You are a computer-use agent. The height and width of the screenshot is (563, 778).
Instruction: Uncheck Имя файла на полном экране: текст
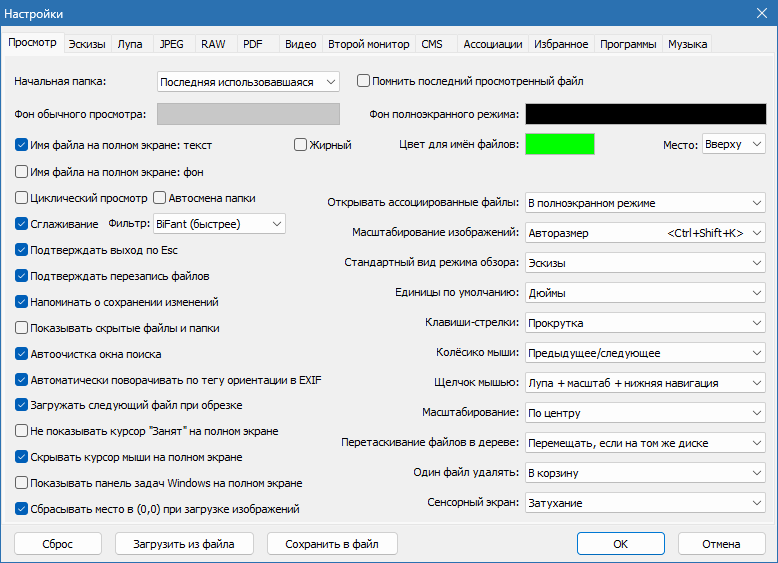21,145
